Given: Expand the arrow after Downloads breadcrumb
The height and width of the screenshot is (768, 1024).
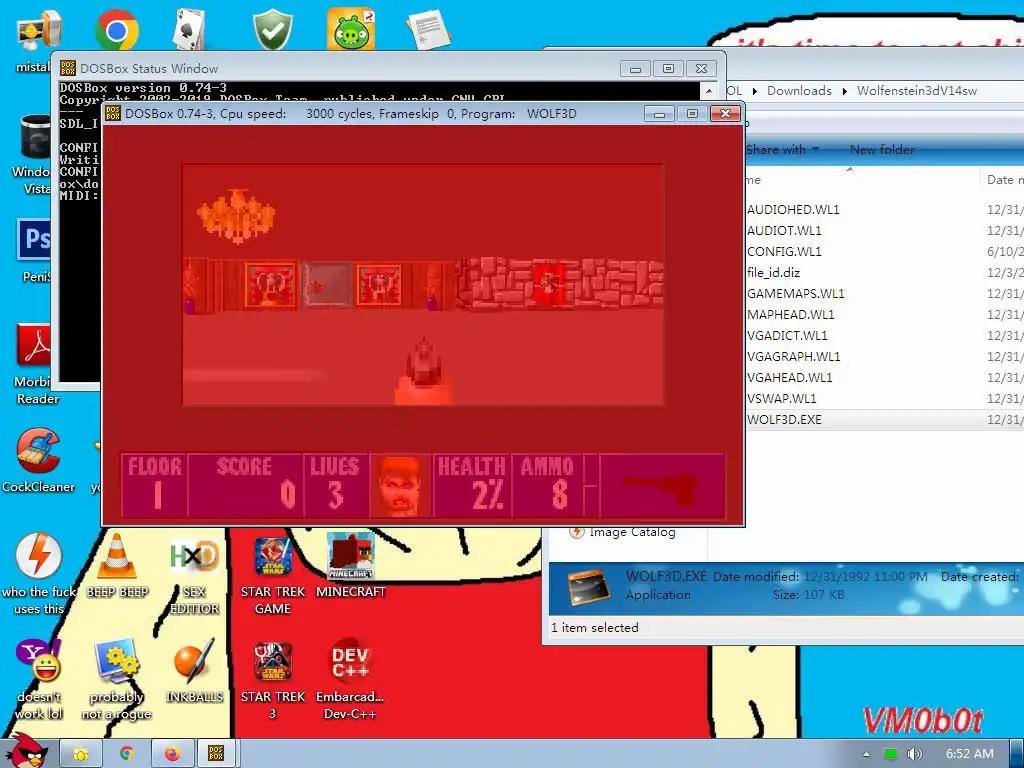Looking at the screenshot, I should pos(844,91).
